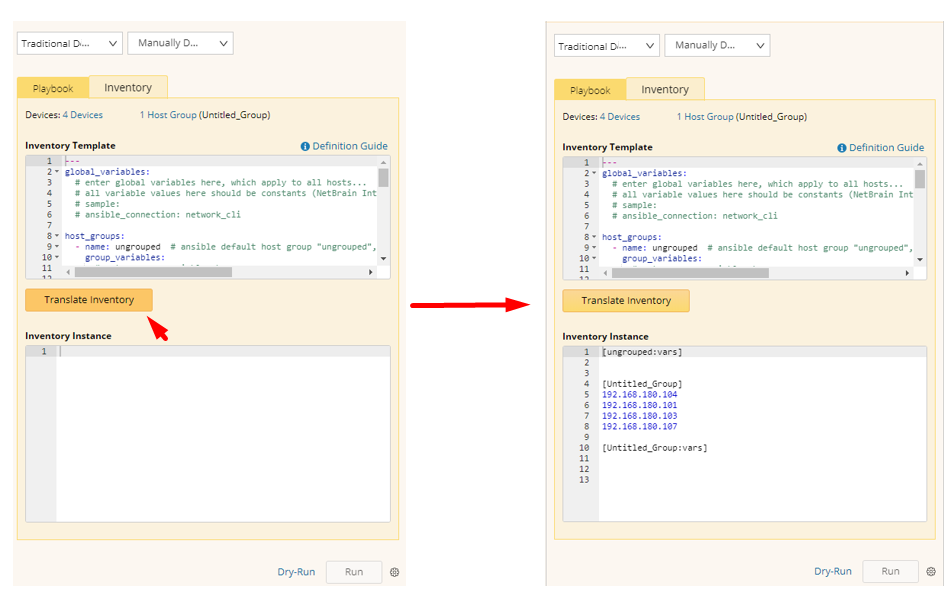Click IP address 192.168.180.107 in Inventory Instance
Screen dimensions: 952x597
click(x=639, y=426)
